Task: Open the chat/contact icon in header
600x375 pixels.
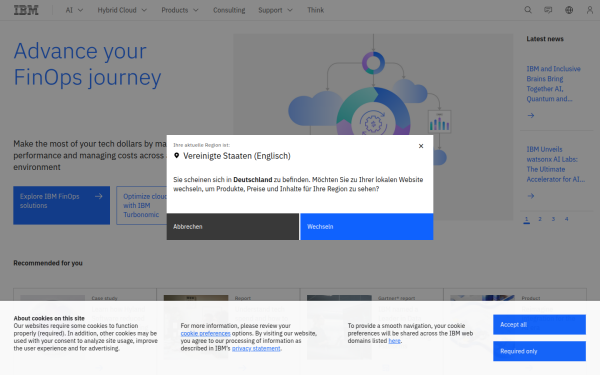Action: point(548,10)
